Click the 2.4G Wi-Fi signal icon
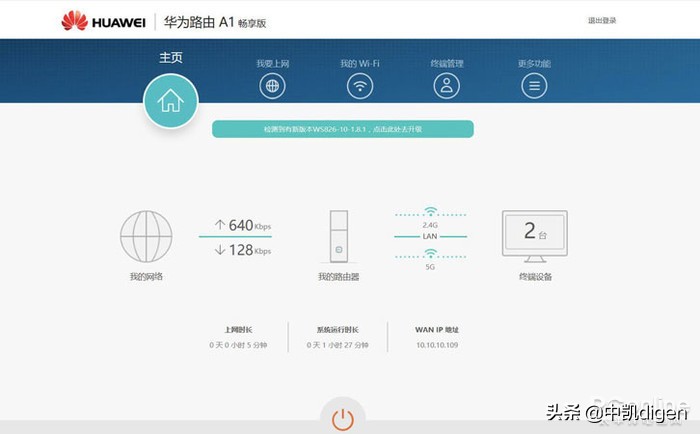The width and height of the screenshot is (700, 434). [x=430, y=211]
